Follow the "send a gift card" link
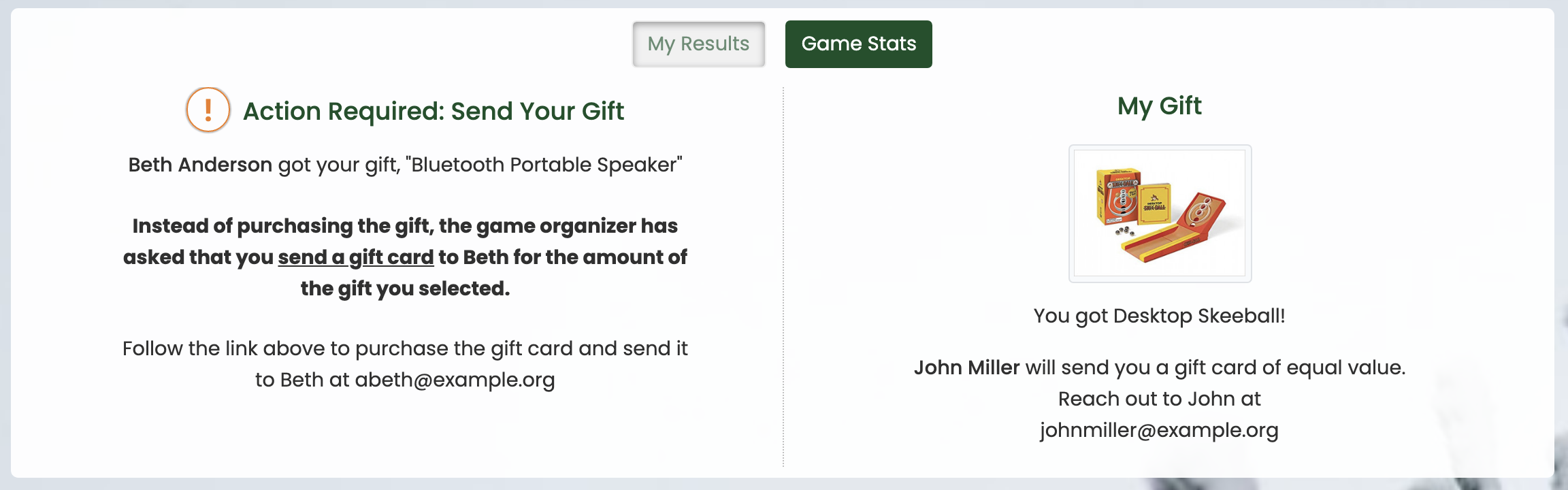 pyautogui.click(x=356, y=257)
